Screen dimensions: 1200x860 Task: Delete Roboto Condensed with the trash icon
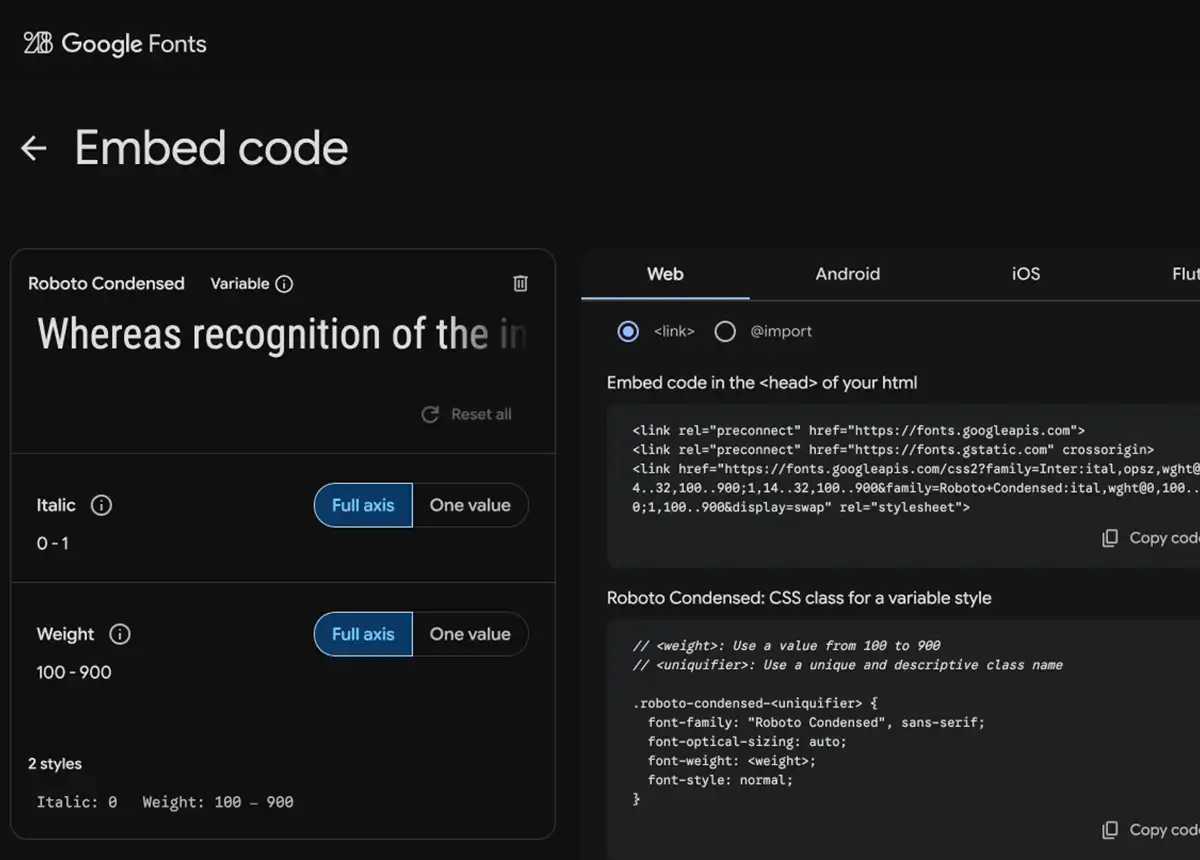520,284
